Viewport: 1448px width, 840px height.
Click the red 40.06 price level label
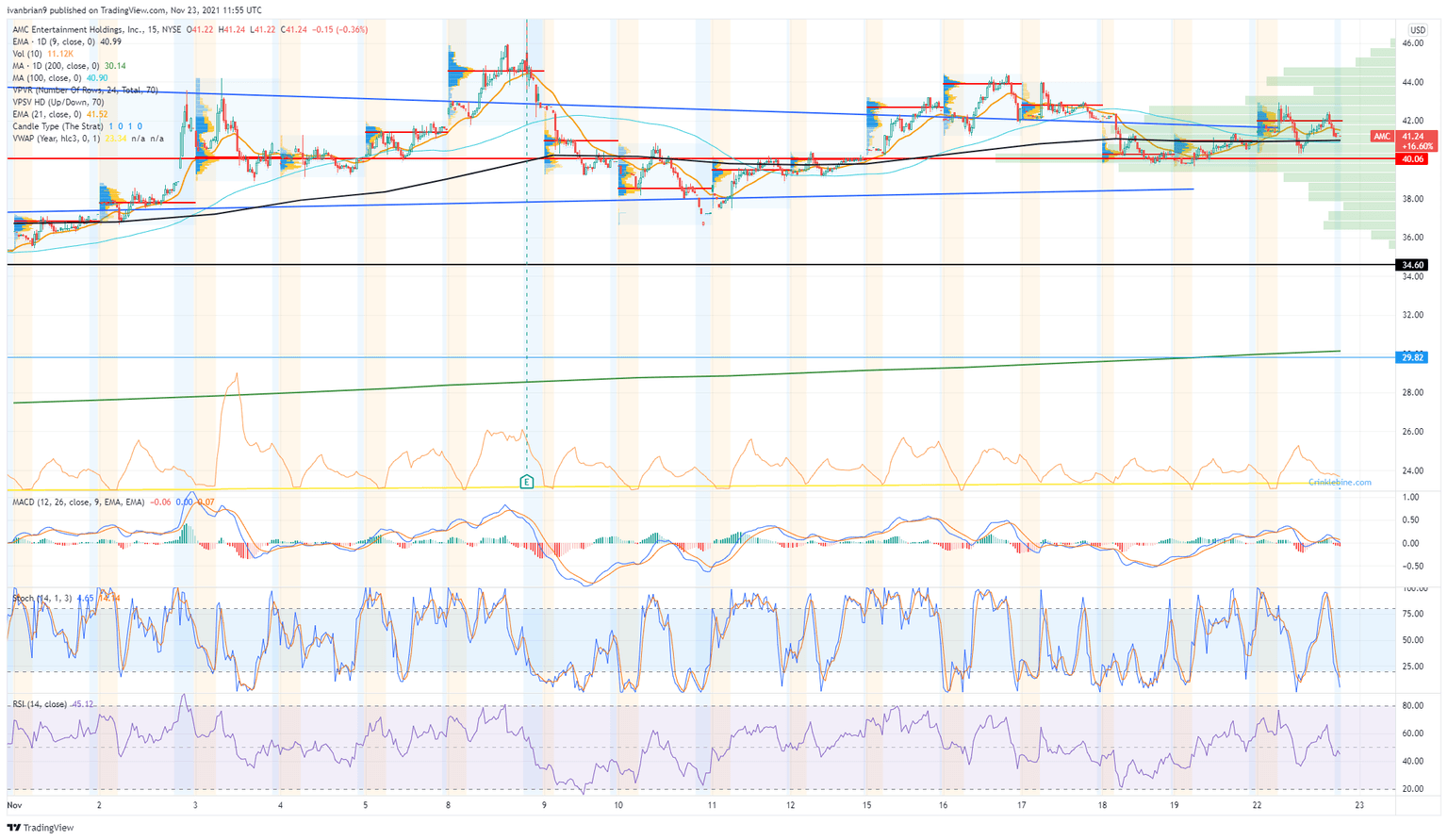(x=1412, y=159)
